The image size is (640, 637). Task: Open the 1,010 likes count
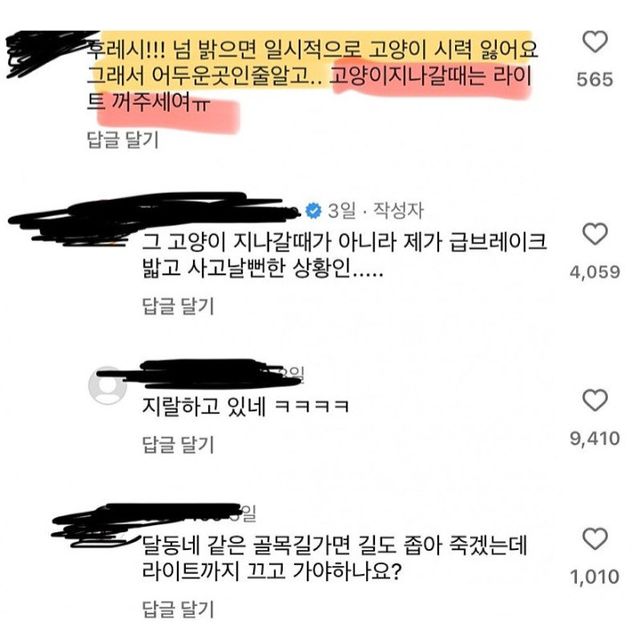595,577
